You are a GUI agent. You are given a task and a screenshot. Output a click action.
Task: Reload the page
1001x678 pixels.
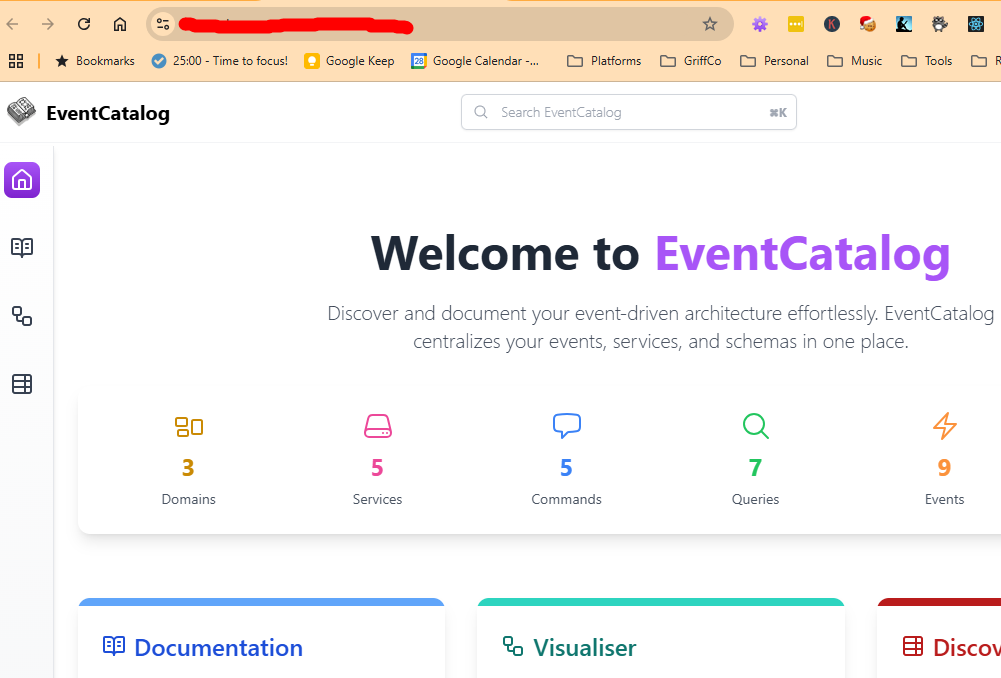coord(84,24)
